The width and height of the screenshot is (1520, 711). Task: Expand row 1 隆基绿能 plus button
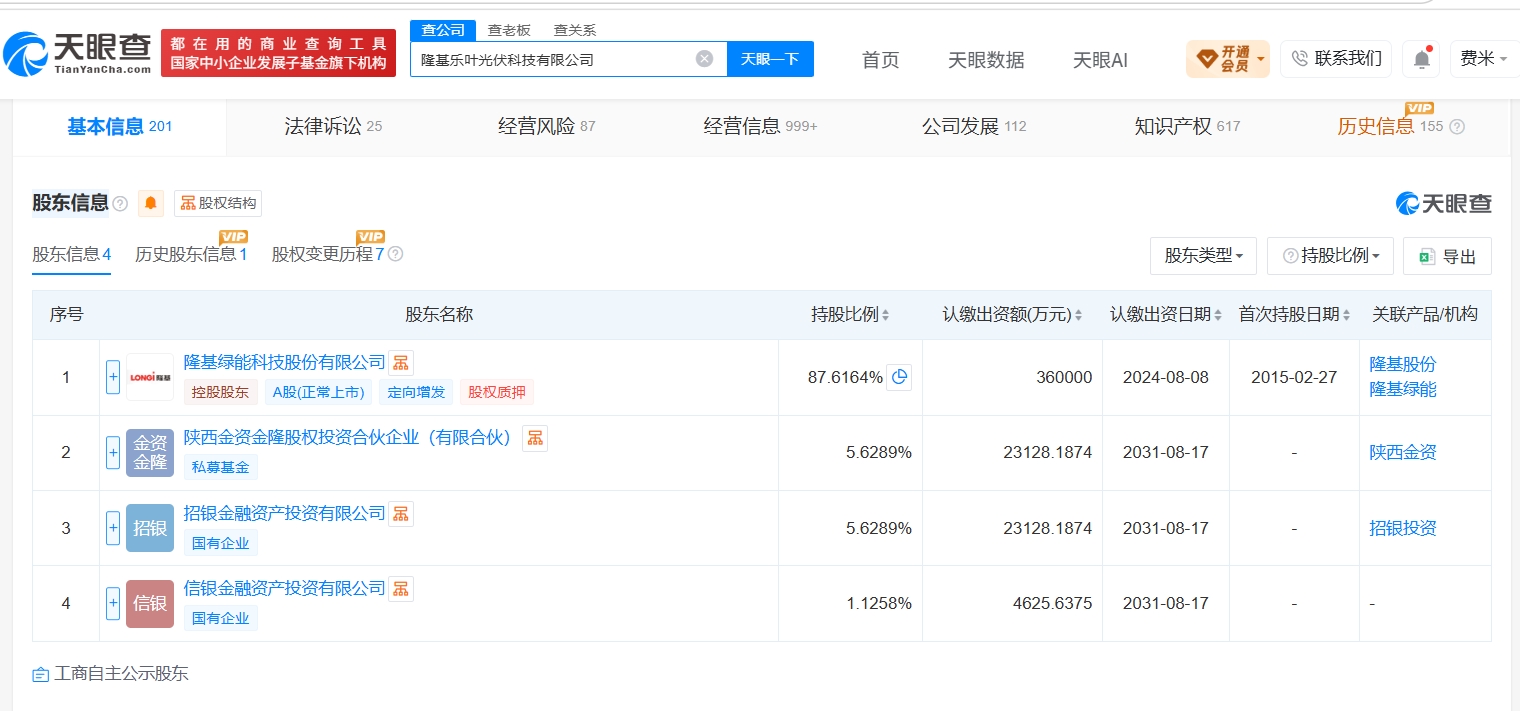[x=113, y=377]
